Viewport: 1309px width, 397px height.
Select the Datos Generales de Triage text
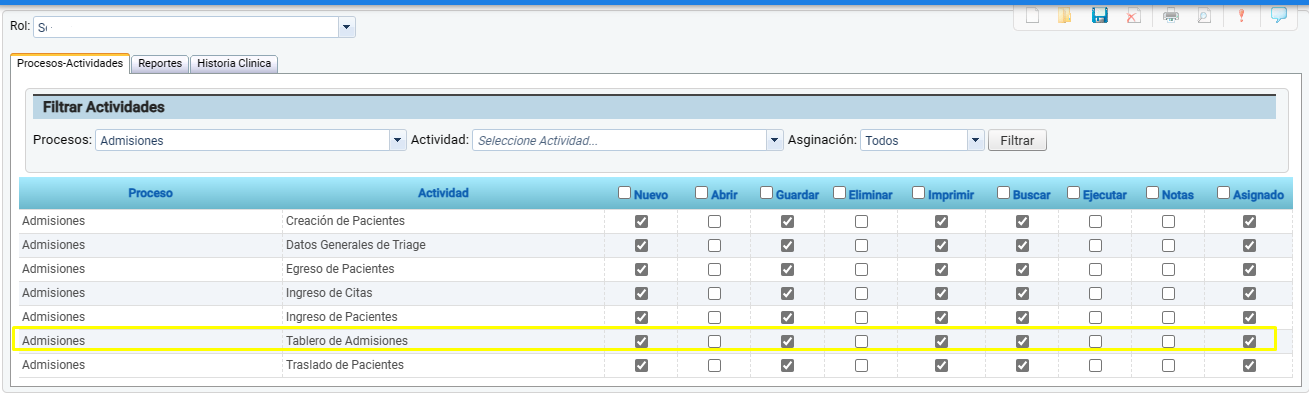pos(355,245)
